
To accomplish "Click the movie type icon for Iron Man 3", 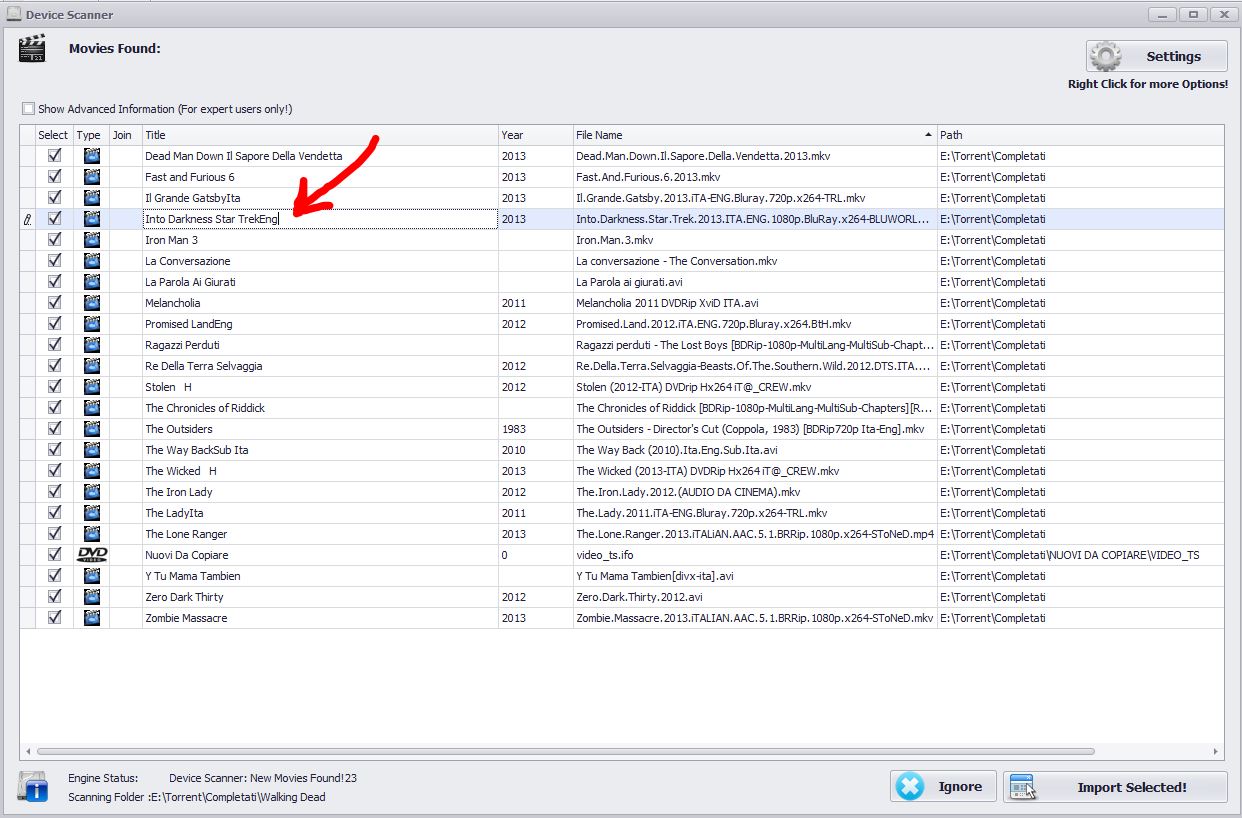I will [x=92, y=240].
